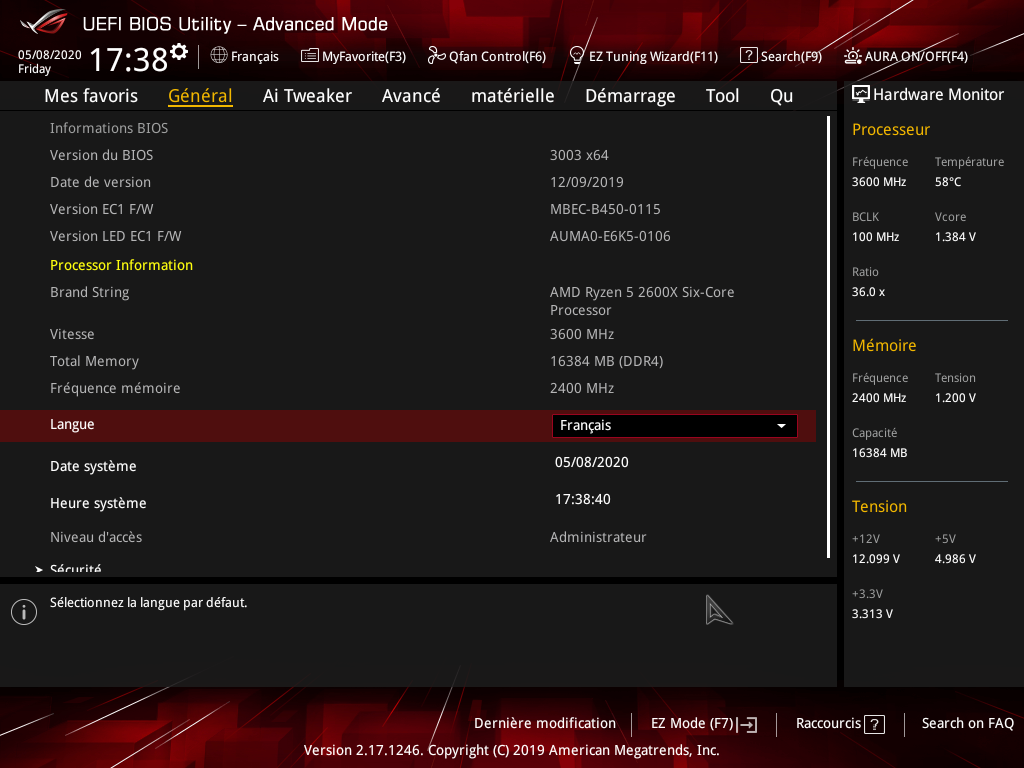Screen dimensions: 1024x768
Task: Select the Date système label
Action: (x=93, y=466)
